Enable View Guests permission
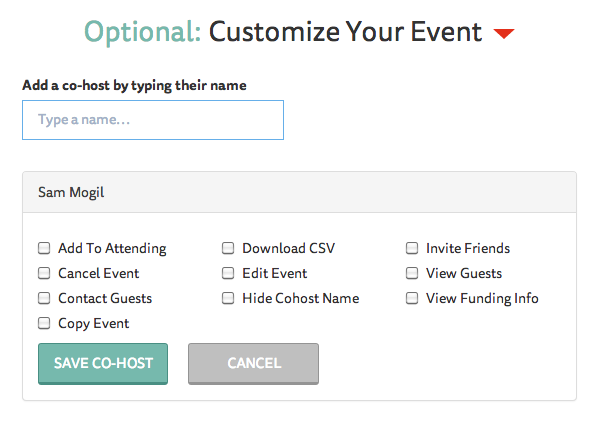Viewport: 598px width, 423px height. 412,273
